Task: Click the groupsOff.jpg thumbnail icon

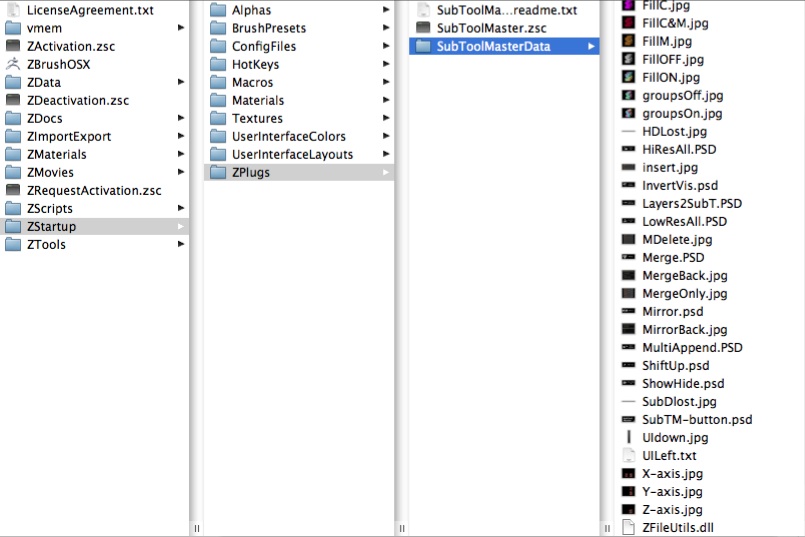Action: point(628,95)
